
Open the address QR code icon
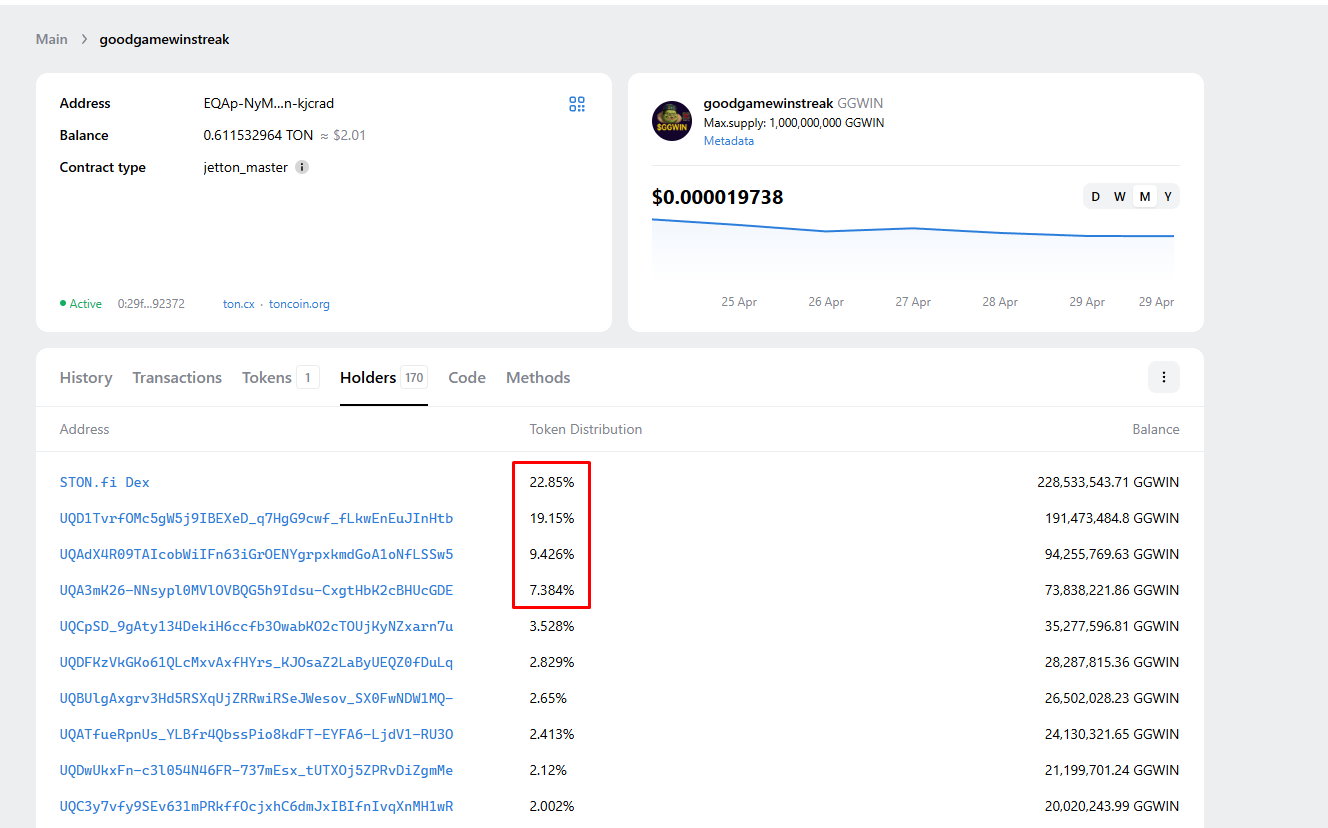point(577,104)
